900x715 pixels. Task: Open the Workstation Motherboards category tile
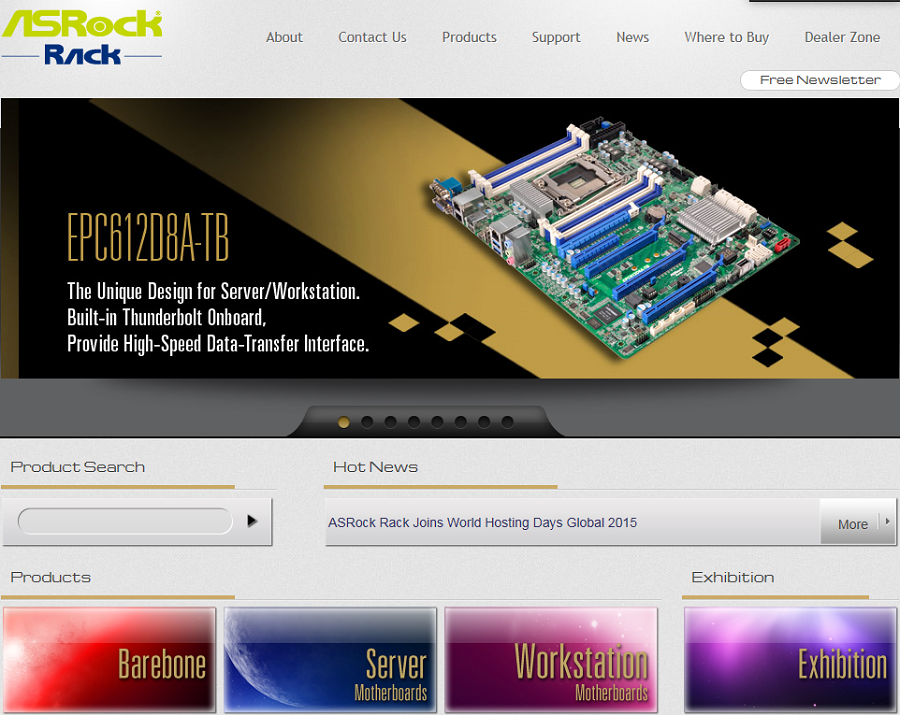click(x=551, y=660)
